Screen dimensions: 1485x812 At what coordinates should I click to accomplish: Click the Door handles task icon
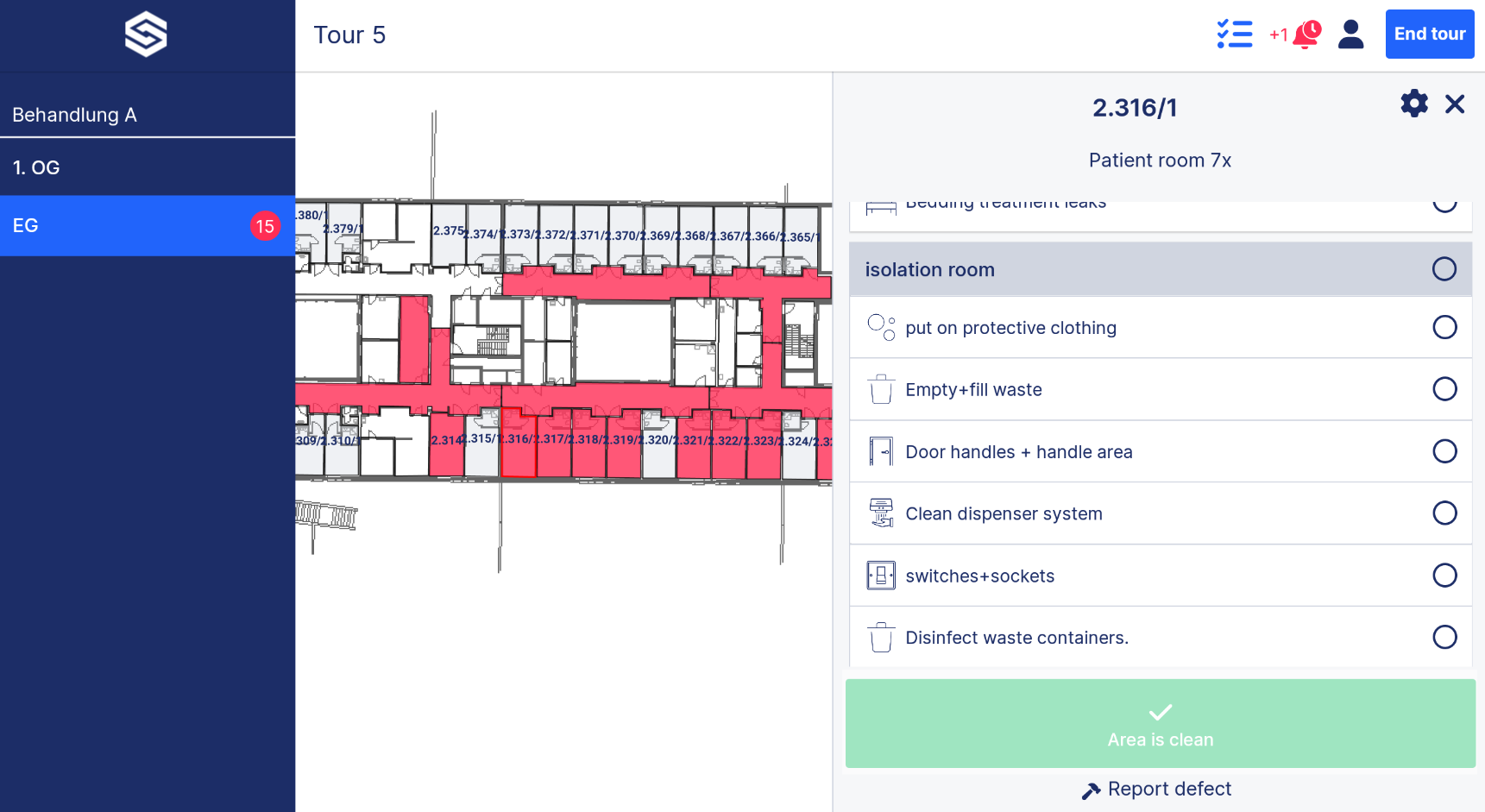point(881,451)
